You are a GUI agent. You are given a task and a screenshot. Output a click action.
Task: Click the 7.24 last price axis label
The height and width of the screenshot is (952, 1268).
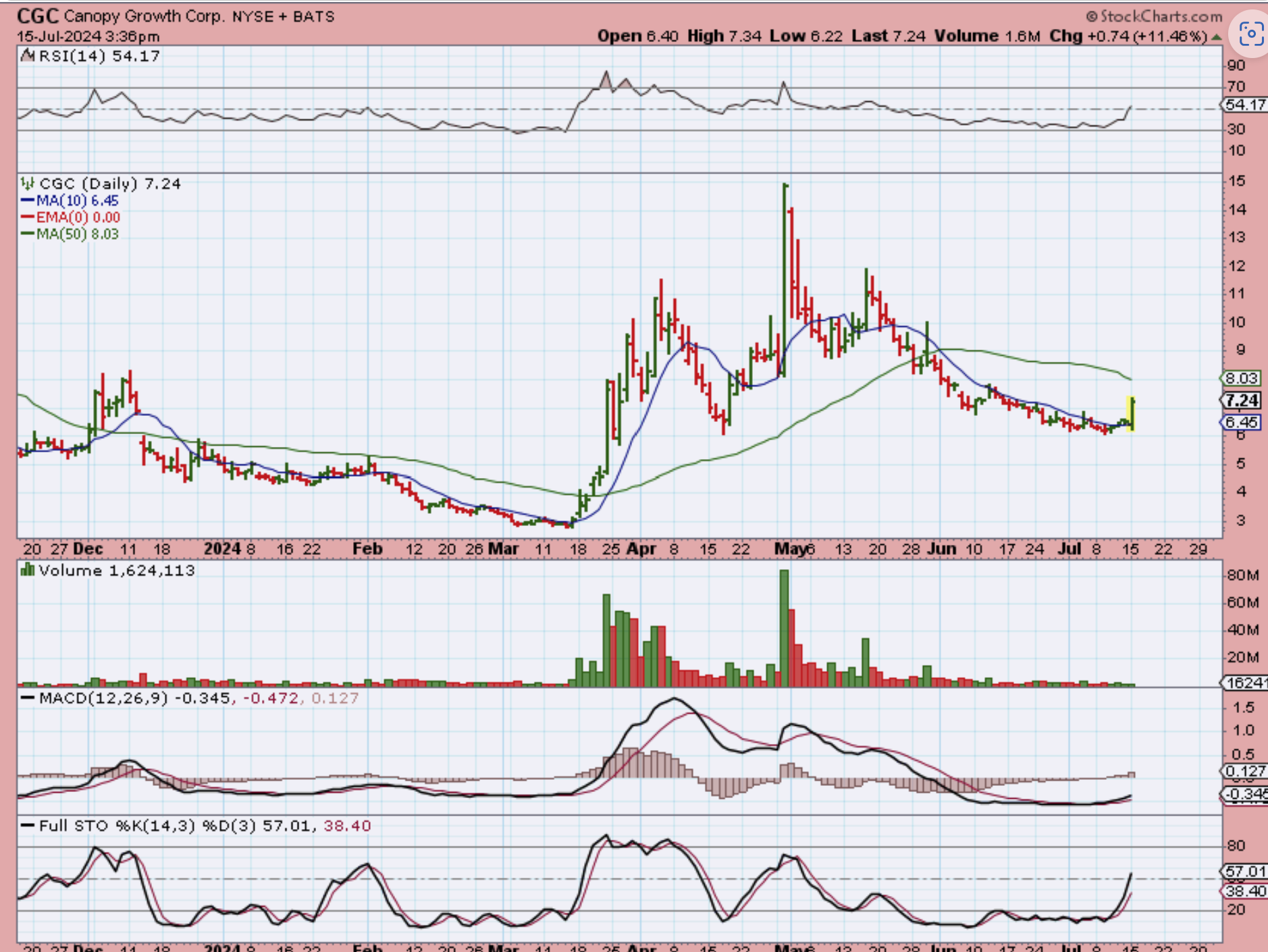pos(1242,400)
